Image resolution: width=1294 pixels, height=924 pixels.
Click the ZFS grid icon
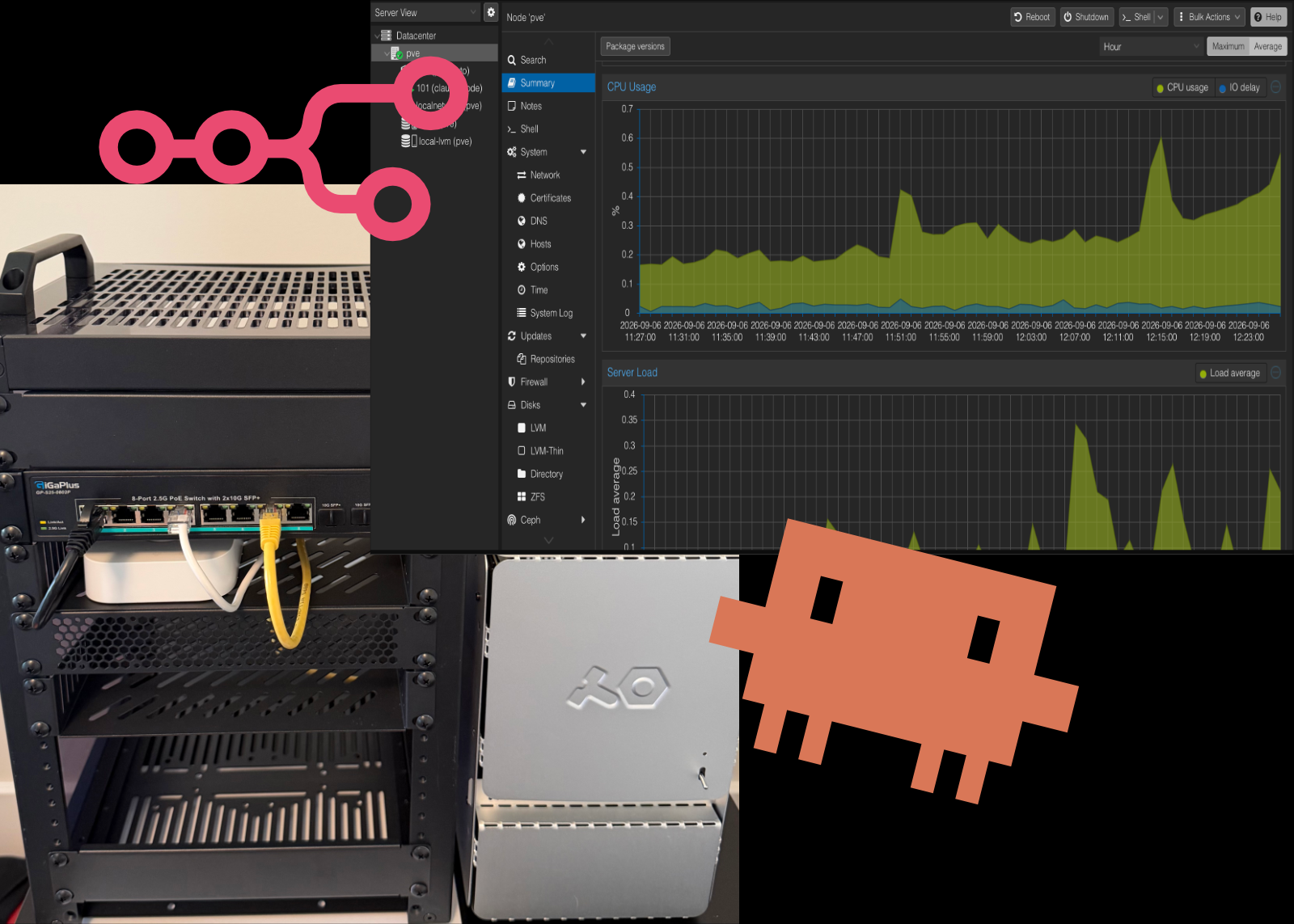(x=522, y=497)
